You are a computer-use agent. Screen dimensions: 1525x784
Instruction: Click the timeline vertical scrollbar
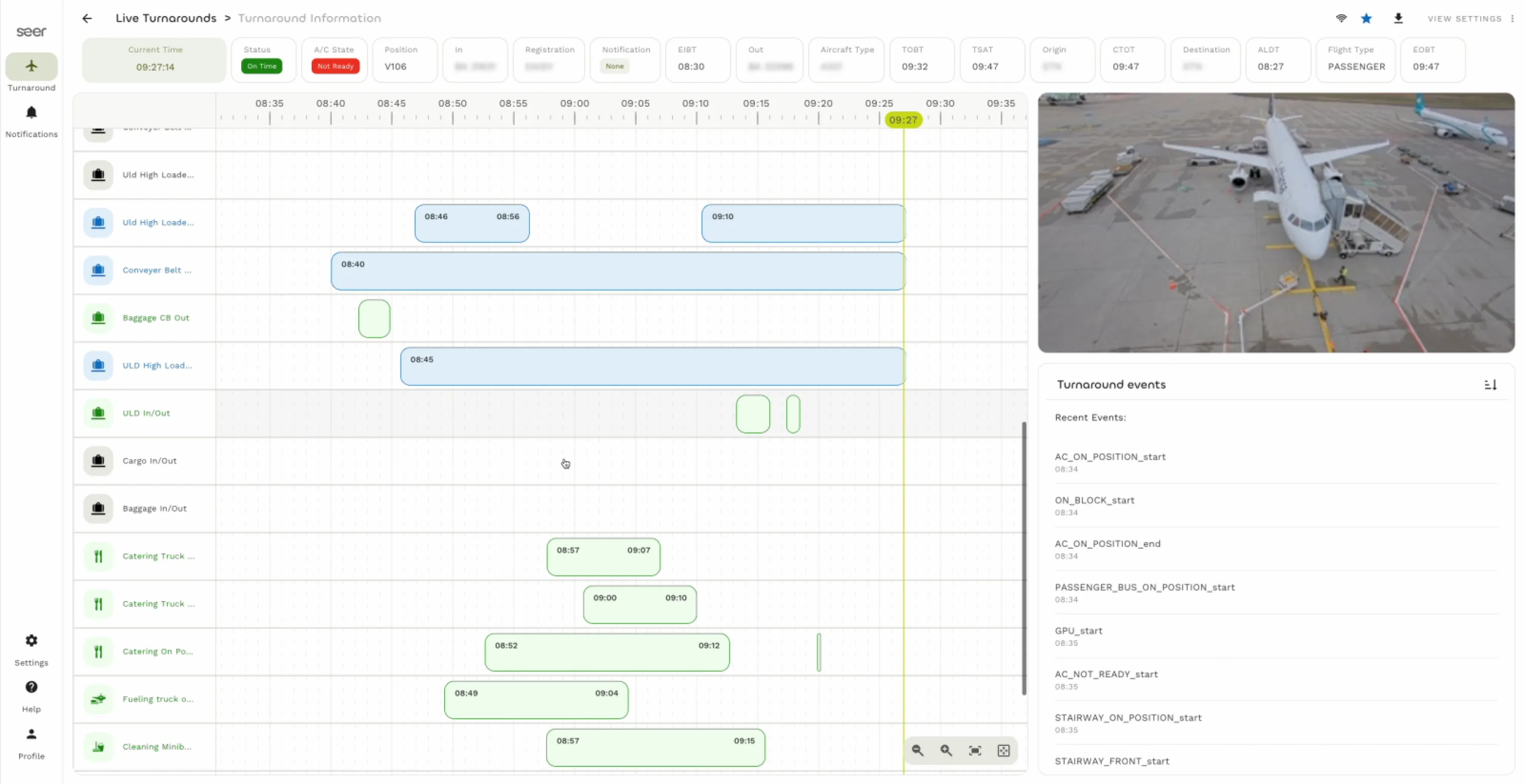[x=1024, y=558]
